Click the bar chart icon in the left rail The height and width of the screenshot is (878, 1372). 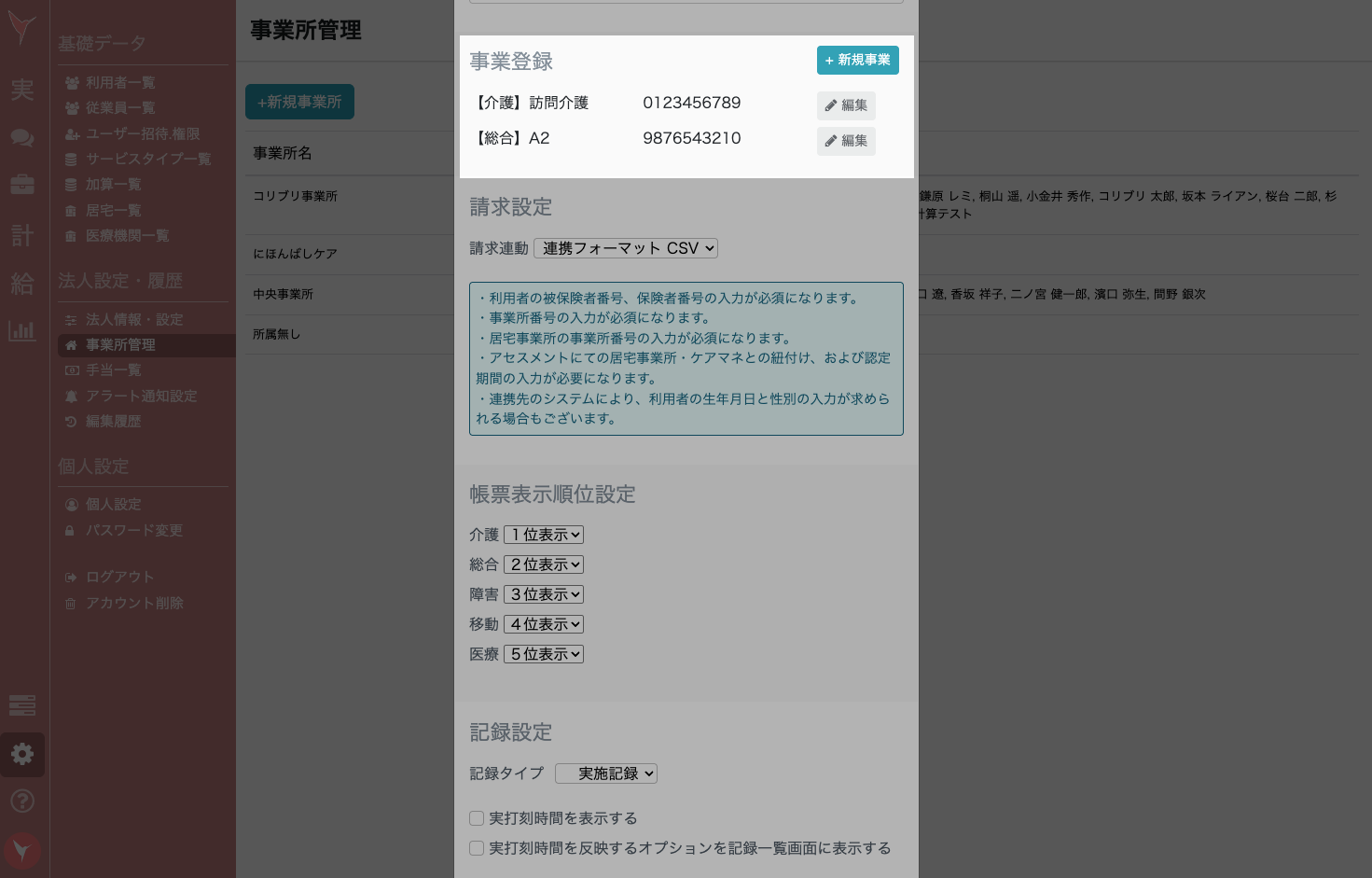[x=22, y=330]
